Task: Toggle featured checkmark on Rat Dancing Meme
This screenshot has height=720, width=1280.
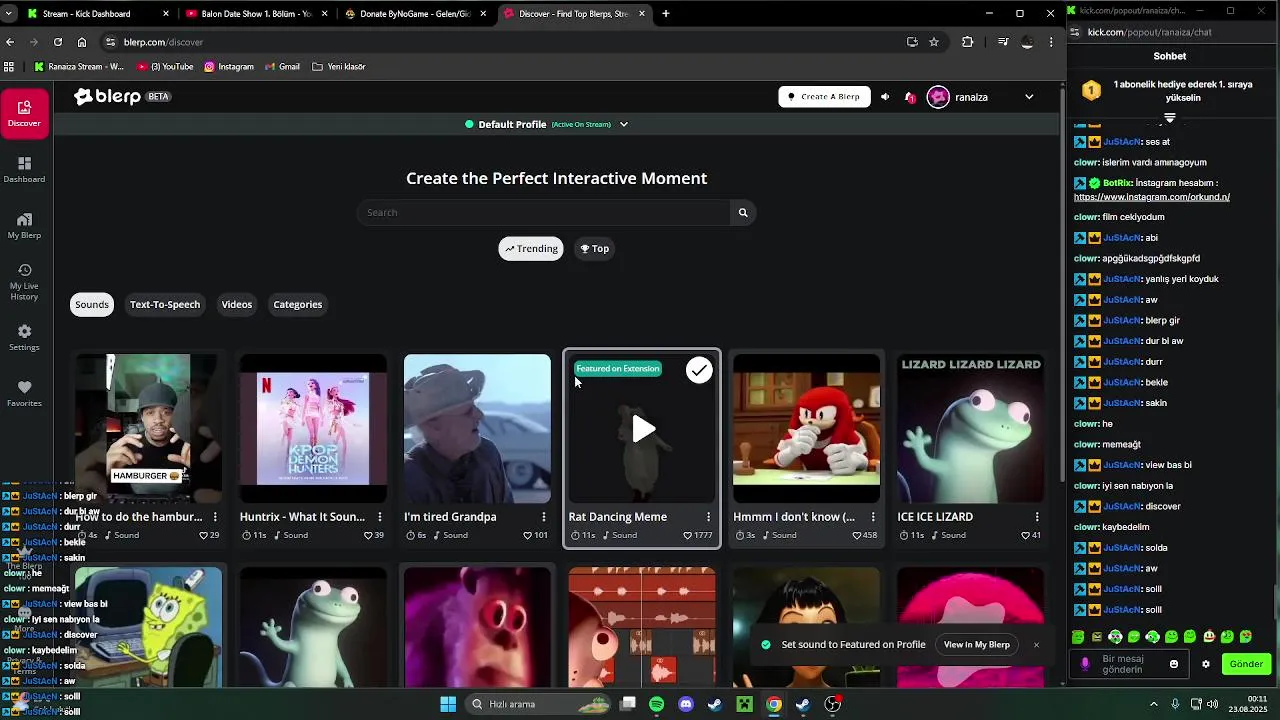Action: pyautogui.click(x=699, y=370)
